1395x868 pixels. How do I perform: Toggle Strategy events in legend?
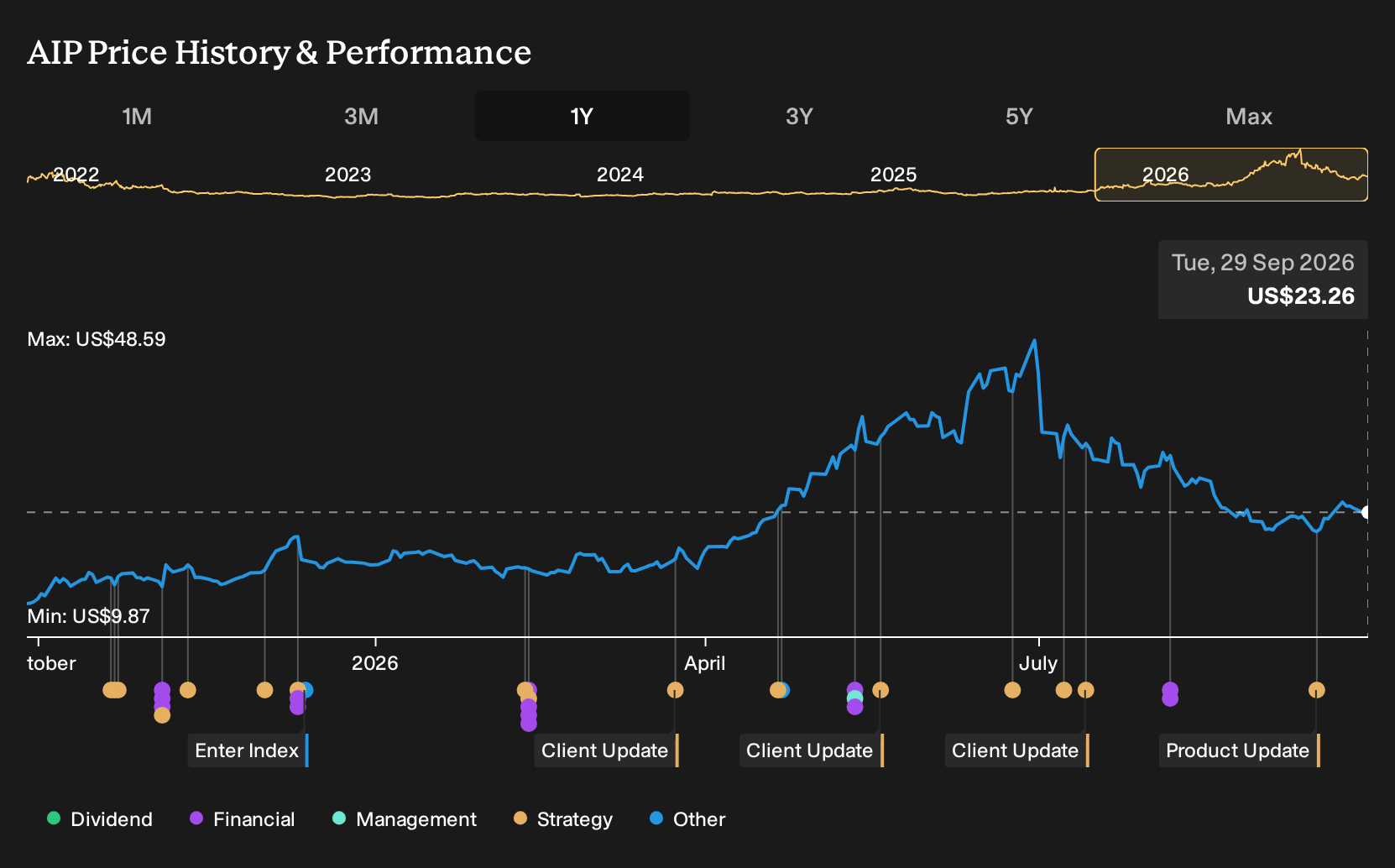563,819
